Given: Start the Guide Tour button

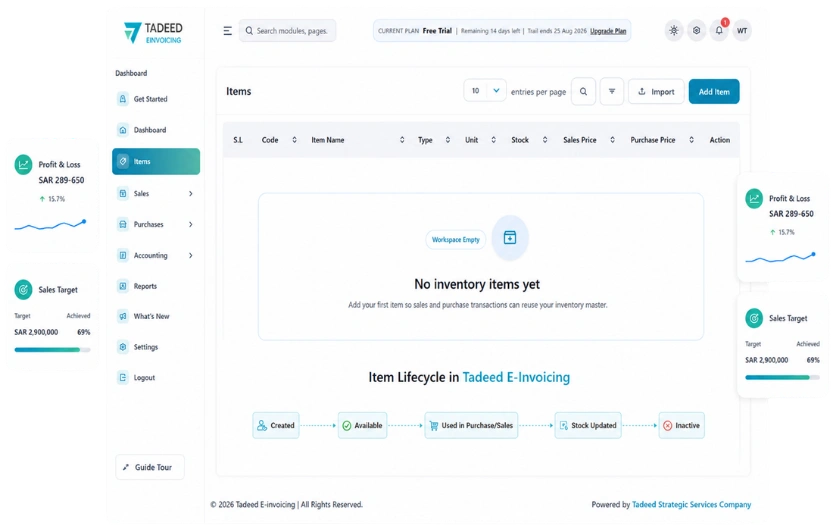Looking at the screenshot, I should coord(150,467).
